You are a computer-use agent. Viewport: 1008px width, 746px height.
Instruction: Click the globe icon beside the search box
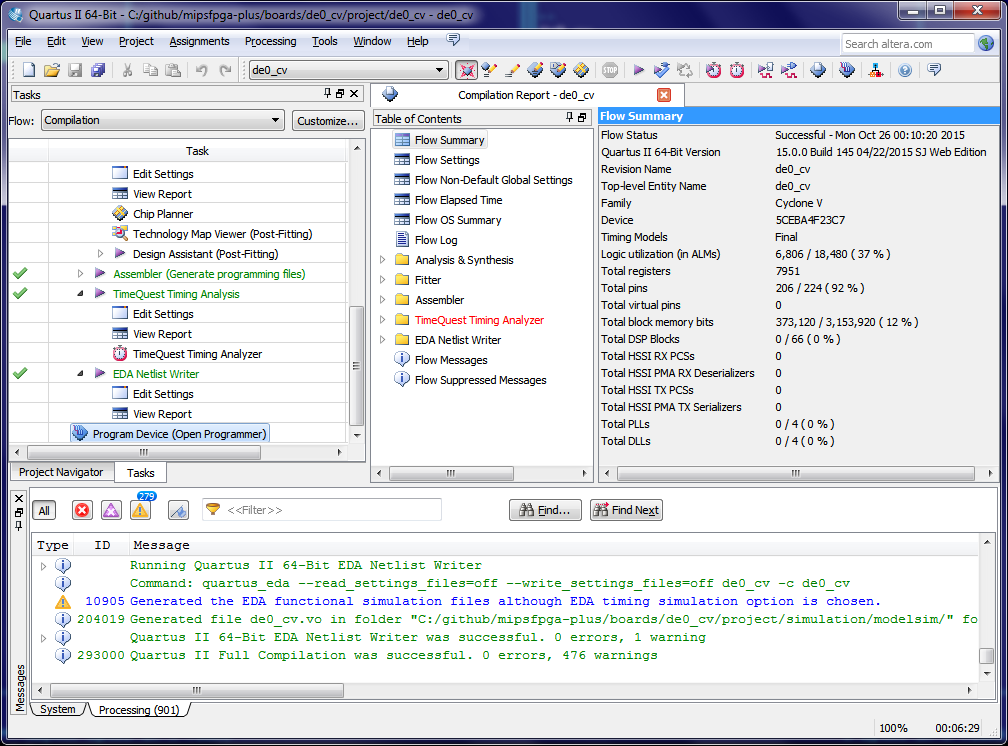tap(986, 44)
